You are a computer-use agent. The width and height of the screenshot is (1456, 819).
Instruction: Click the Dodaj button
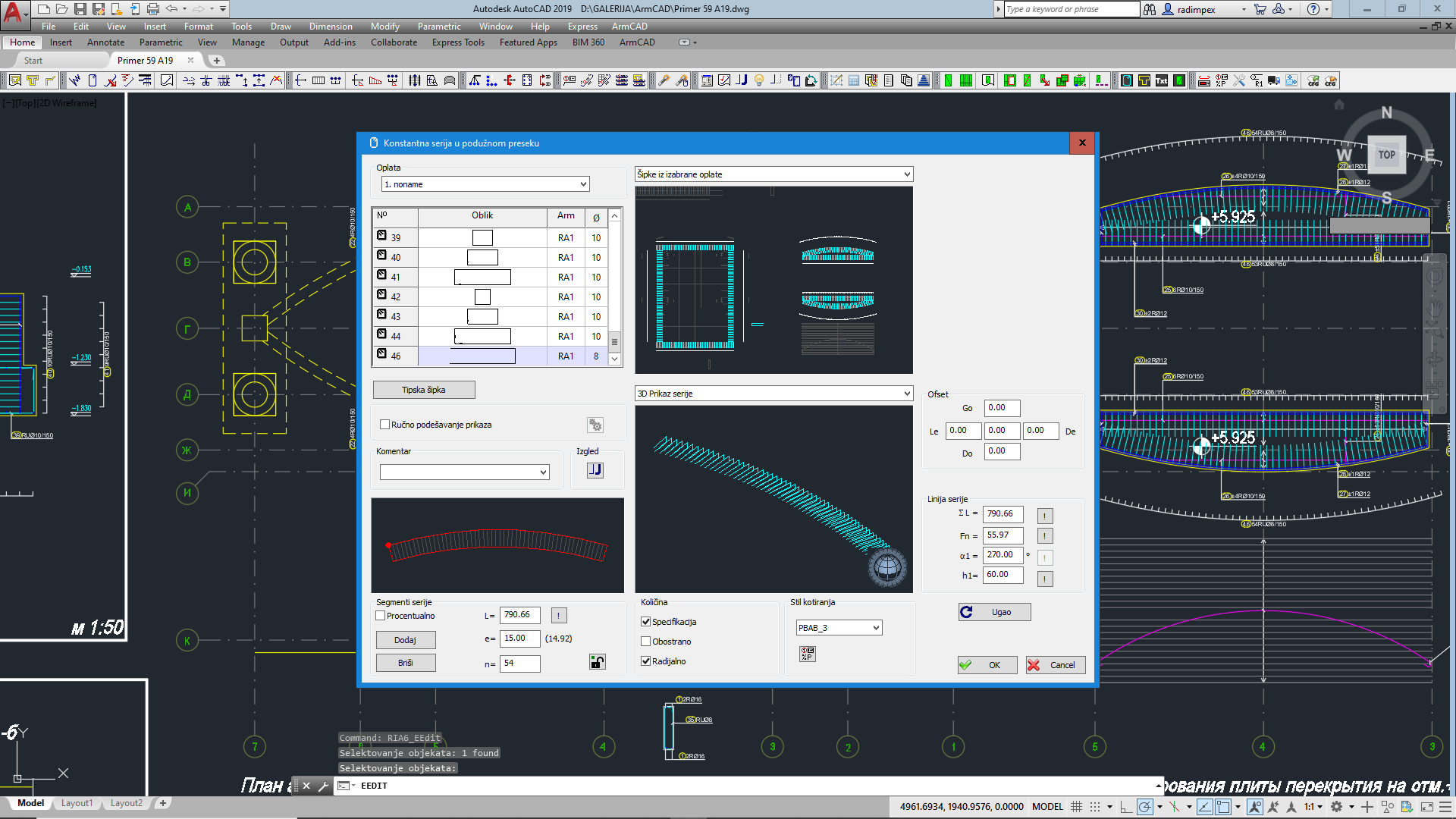[x=406, y=640]
